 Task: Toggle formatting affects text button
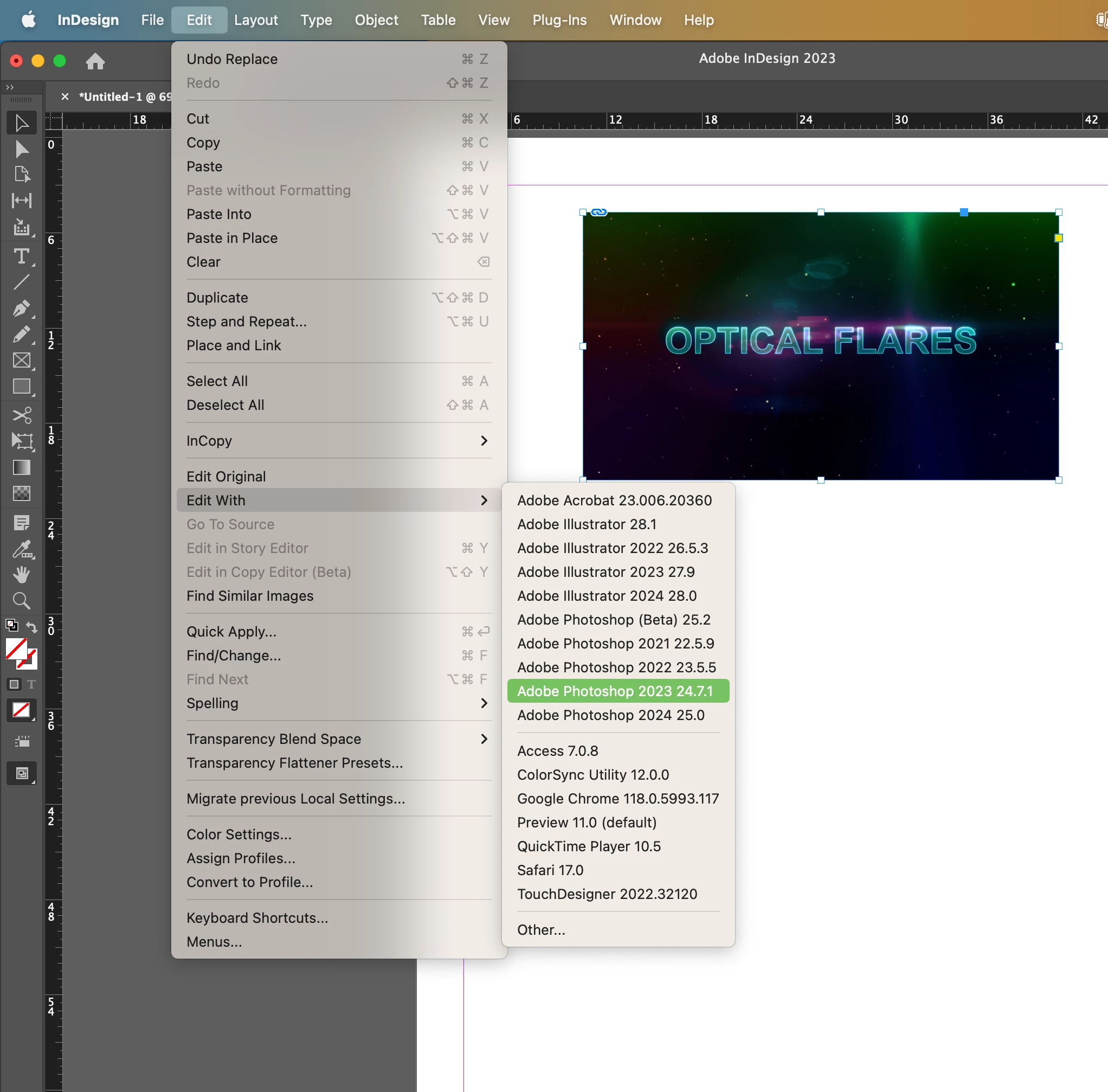tap(31, 684)
